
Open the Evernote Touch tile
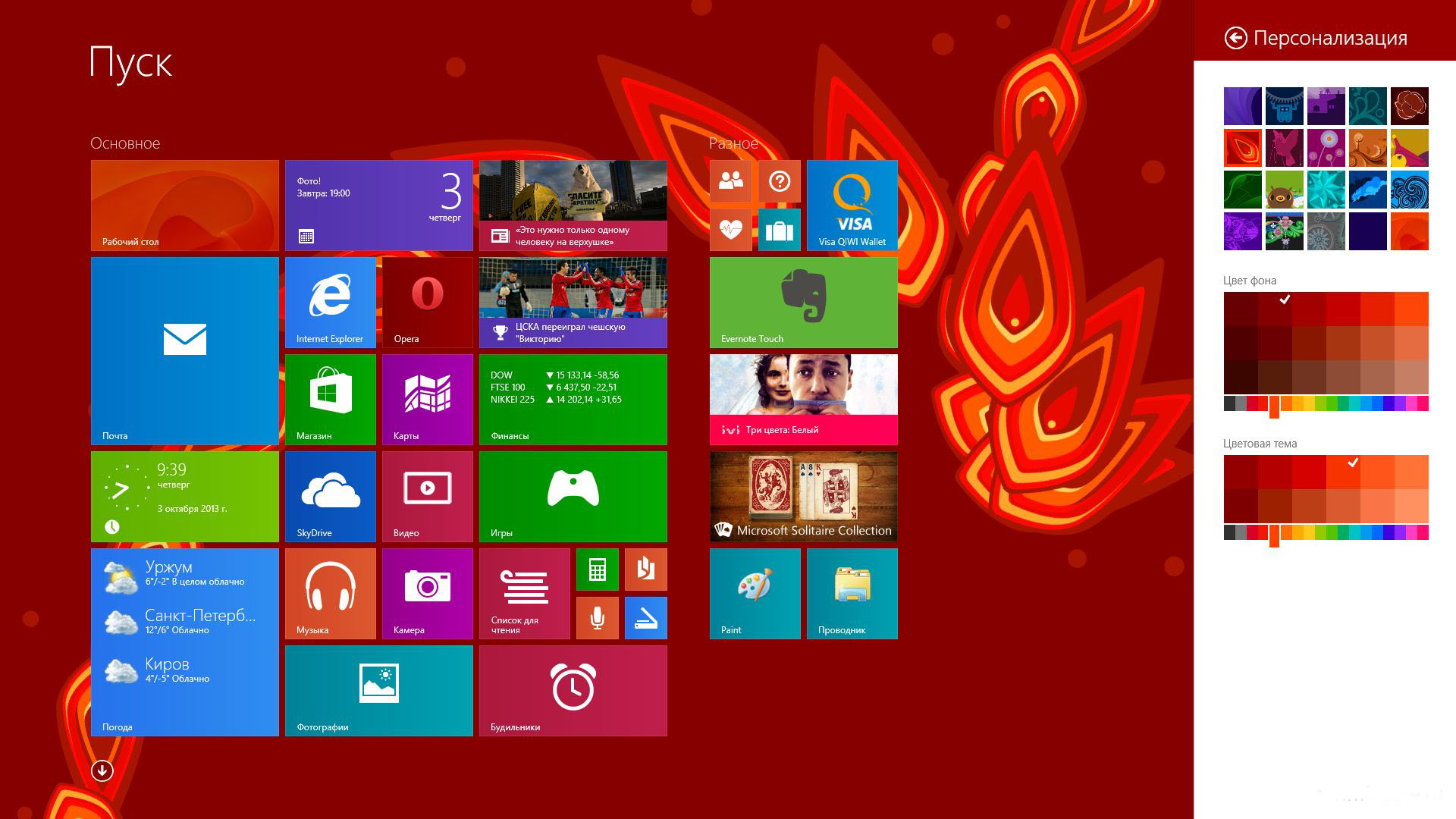pos(803,302)
